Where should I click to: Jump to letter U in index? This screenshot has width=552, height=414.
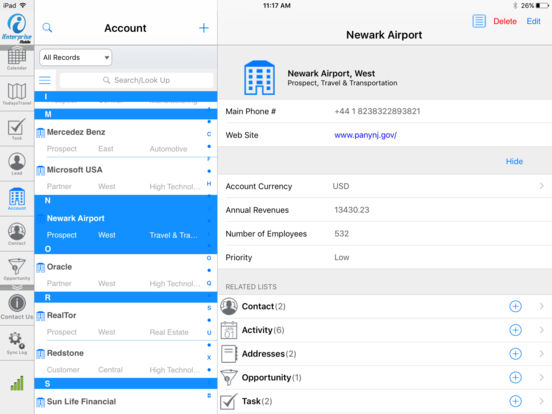coord(209,332)
